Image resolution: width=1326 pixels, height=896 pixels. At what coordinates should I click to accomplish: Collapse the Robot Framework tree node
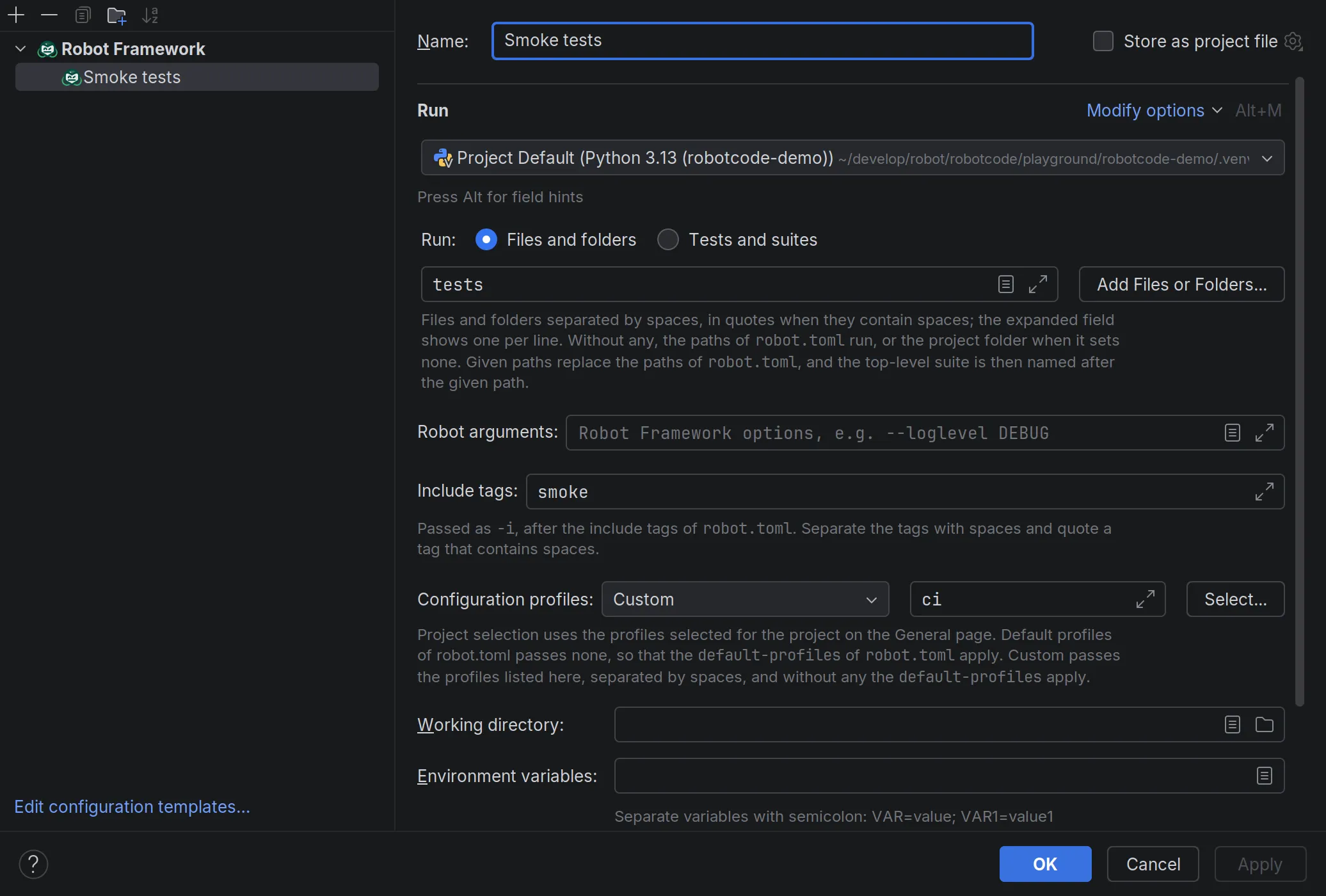point(20,49)
